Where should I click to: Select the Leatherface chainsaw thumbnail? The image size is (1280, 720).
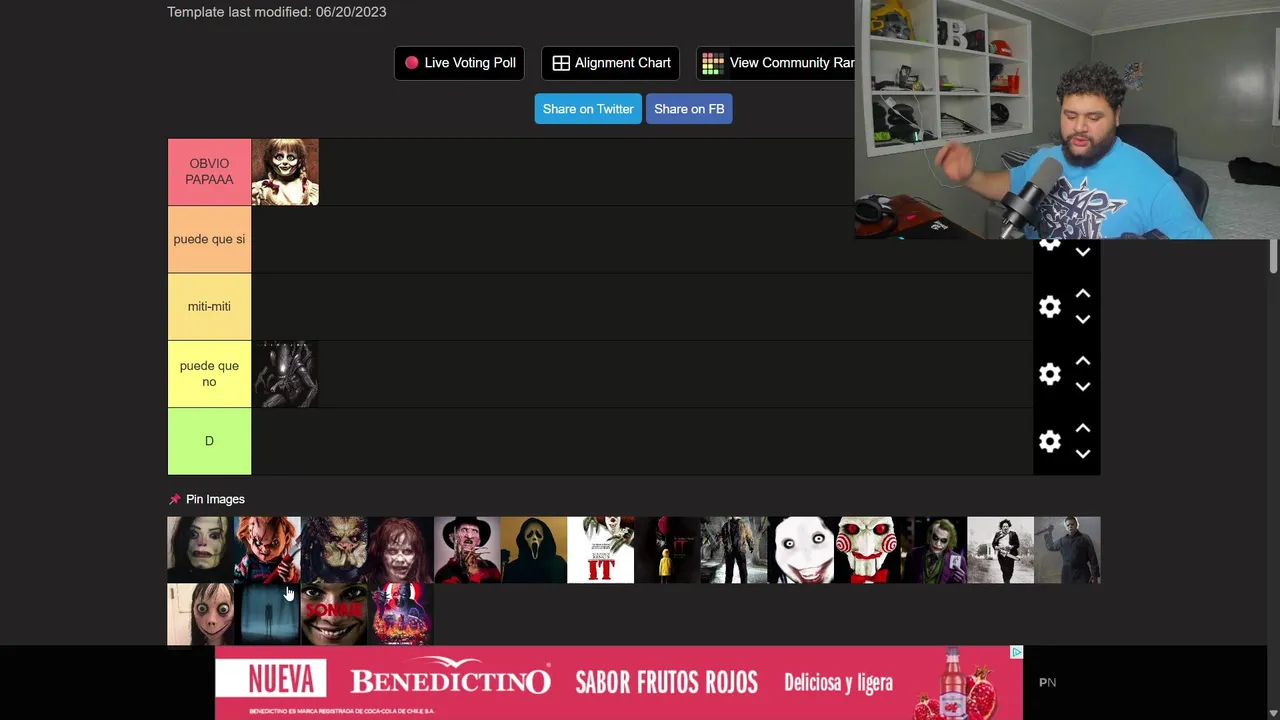tap(1000, 550)
